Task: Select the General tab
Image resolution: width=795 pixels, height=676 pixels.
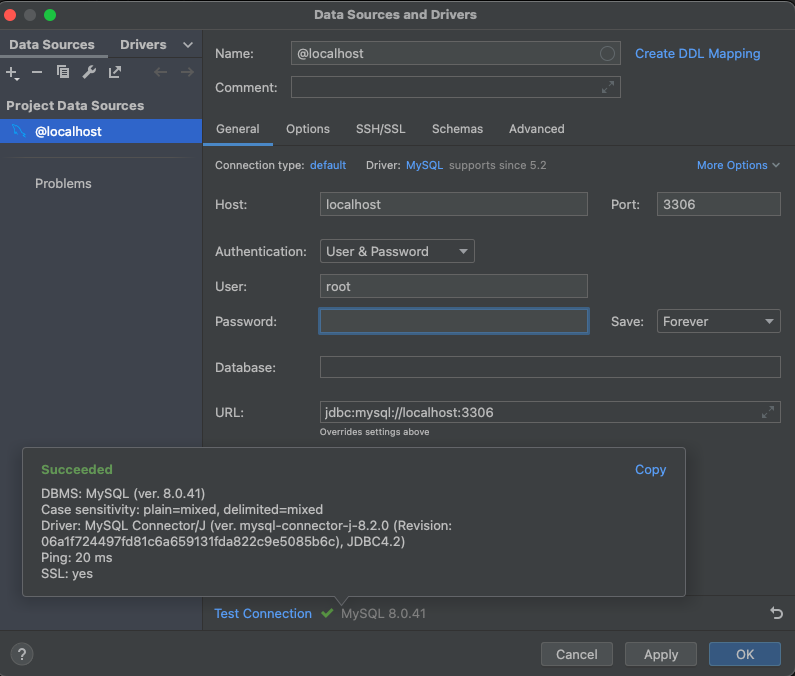Action: (x=237, y=129)
